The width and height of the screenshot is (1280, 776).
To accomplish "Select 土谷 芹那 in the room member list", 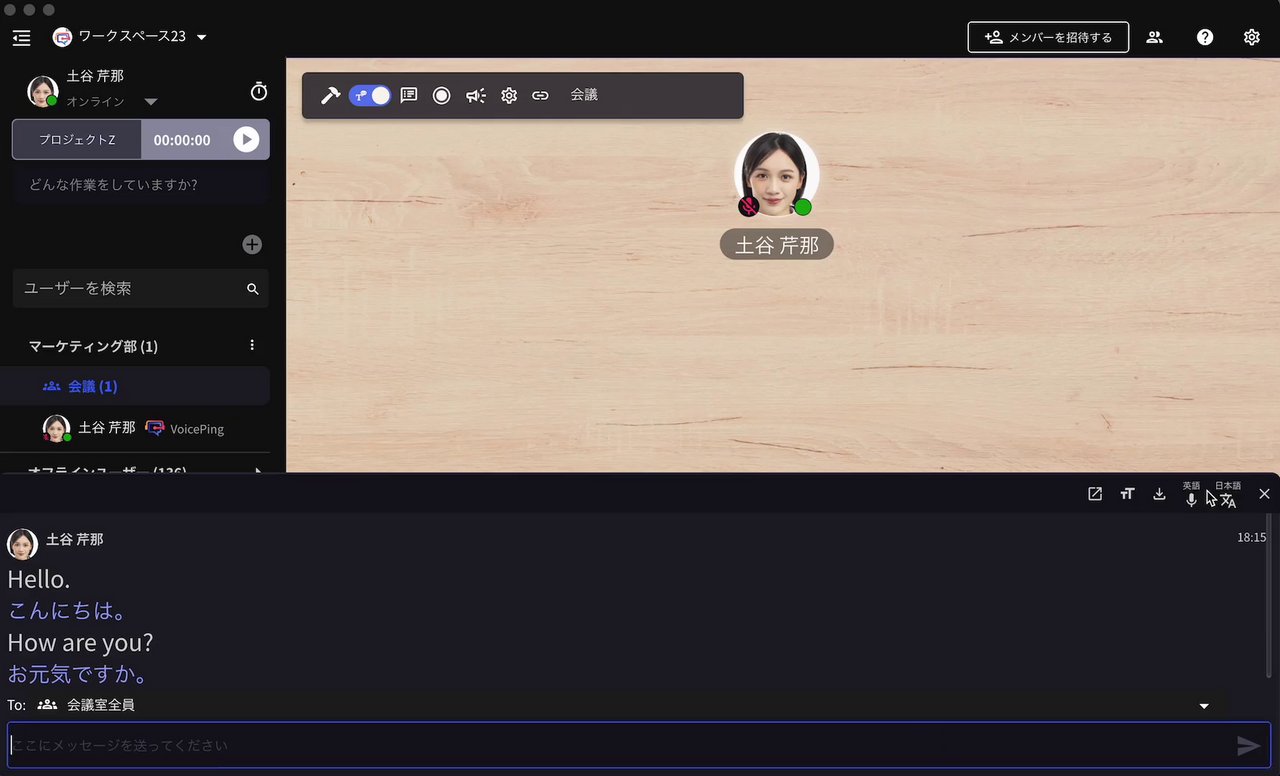I will (107, 427).
